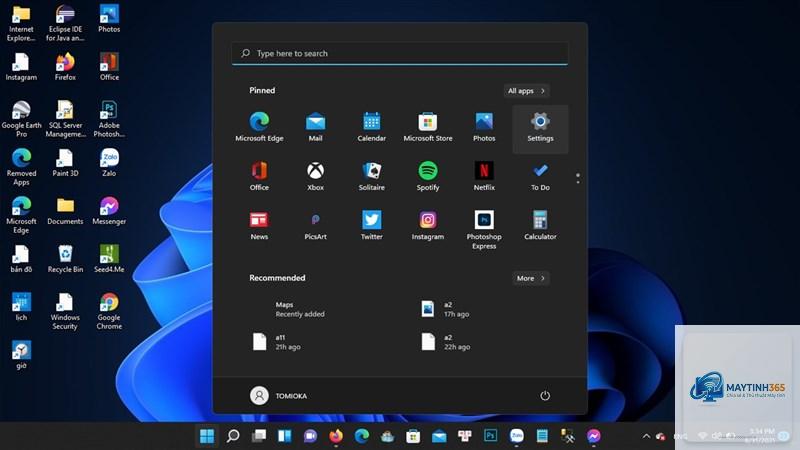Open Task View on the taskbar

click(x=259, y=436)
